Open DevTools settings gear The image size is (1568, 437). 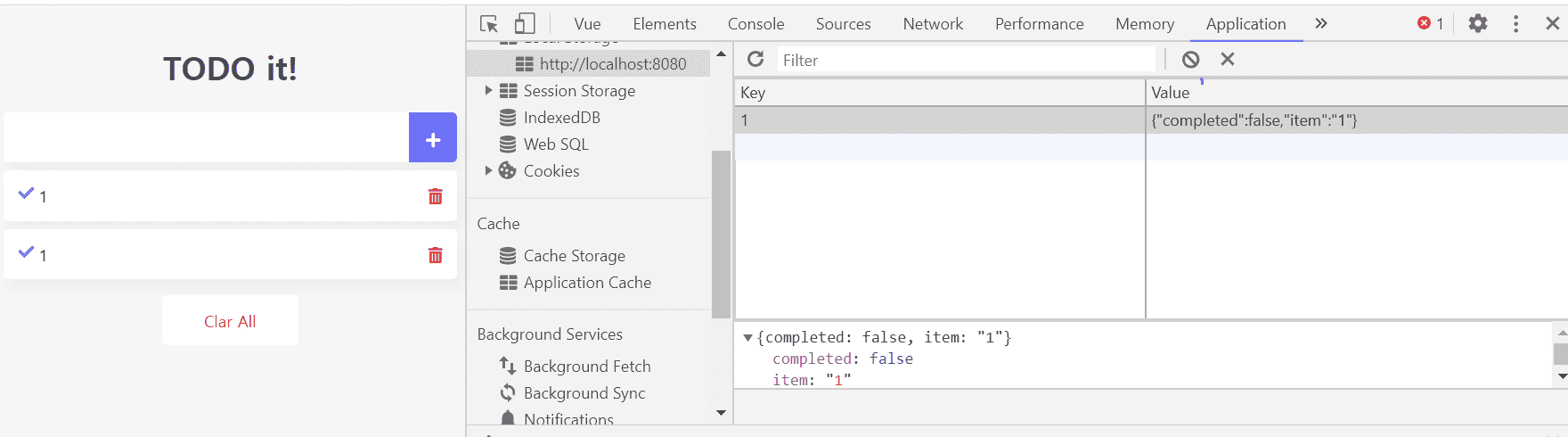pos(1478,24)
